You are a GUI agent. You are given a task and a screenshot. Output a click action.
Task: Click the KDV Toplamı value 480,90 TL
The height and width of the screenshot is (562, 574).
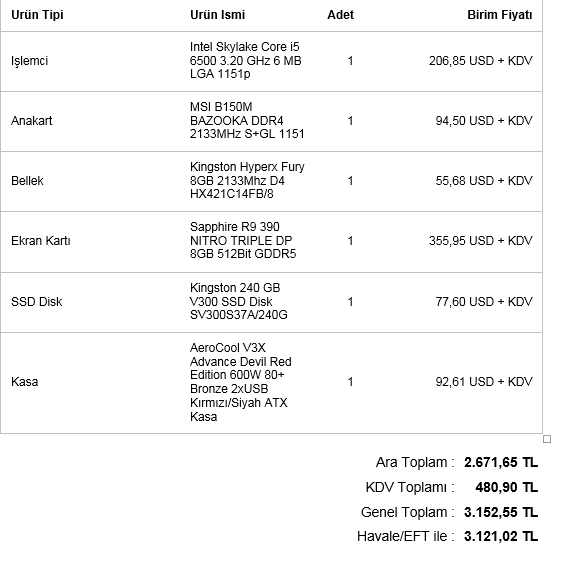pyautogui.click(x=507, y=487)
